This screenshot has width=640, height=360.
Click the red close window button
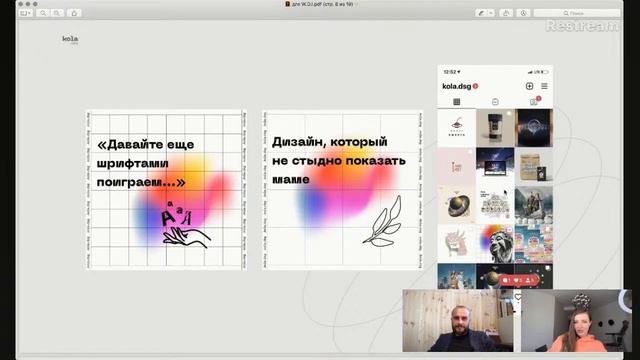[21, 4]
